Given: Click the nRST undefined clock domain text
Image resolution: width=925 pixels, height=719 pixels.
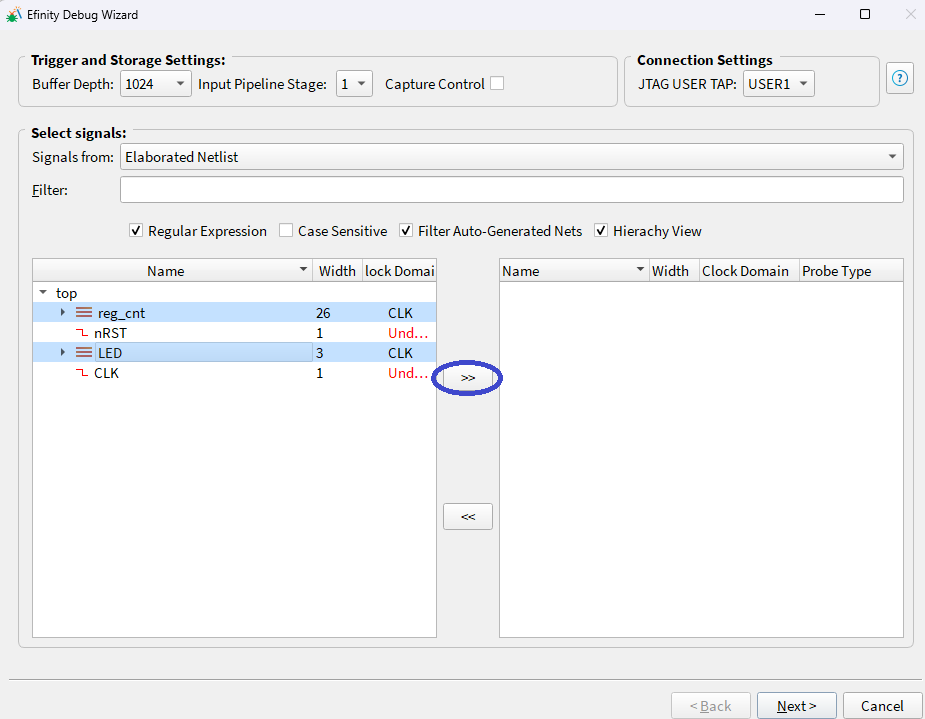Looking at the screenshot, I should [408, 333].
